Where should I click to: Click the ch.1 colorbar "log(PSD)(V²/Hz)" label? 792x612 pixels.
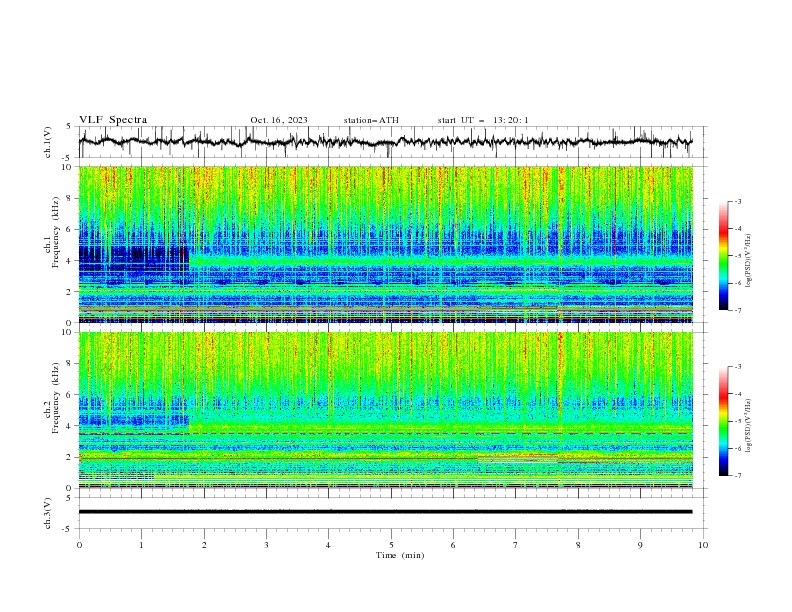click(749, 261)
